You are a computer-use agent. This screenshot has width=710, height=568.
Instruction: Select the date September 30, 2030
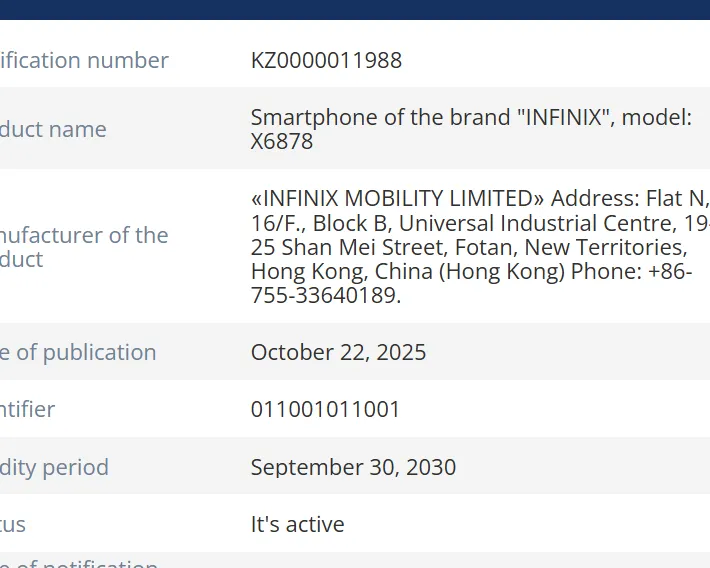point(353,467)
